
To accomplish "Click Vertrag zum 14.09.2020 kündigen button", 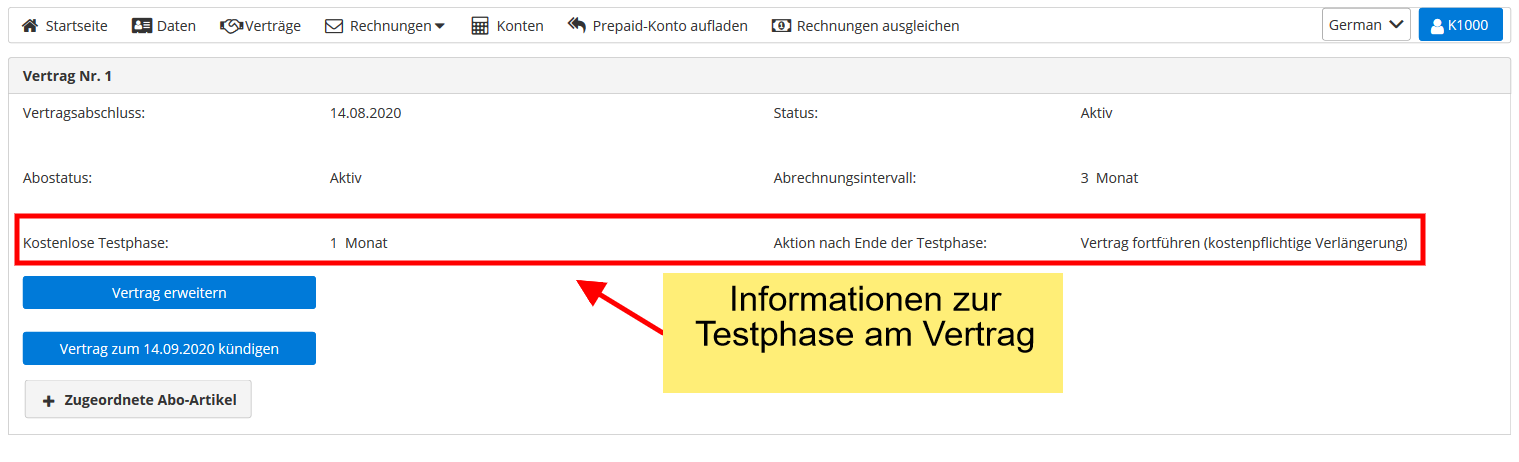I will (169, 349).
